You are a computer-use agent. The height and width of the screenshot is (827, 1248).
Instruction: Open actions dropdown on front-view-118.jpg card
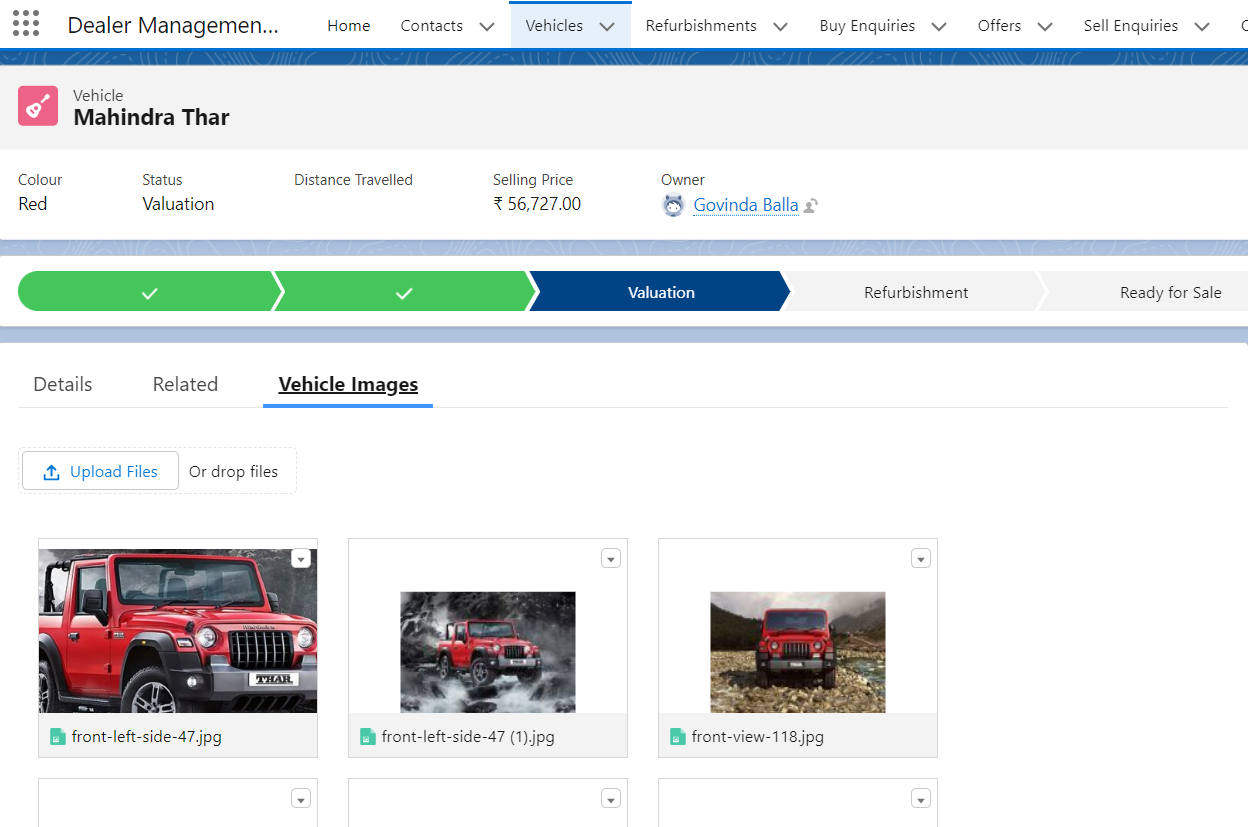point(921,559)
